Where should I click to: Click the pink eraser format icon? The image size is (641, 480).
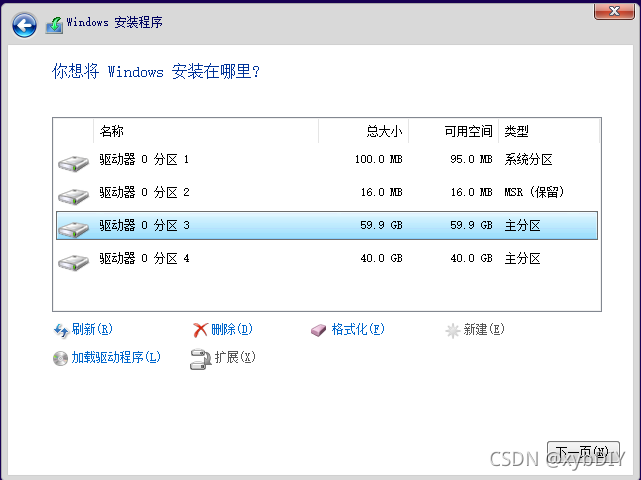pyautogui.click(x=318, y=330)
